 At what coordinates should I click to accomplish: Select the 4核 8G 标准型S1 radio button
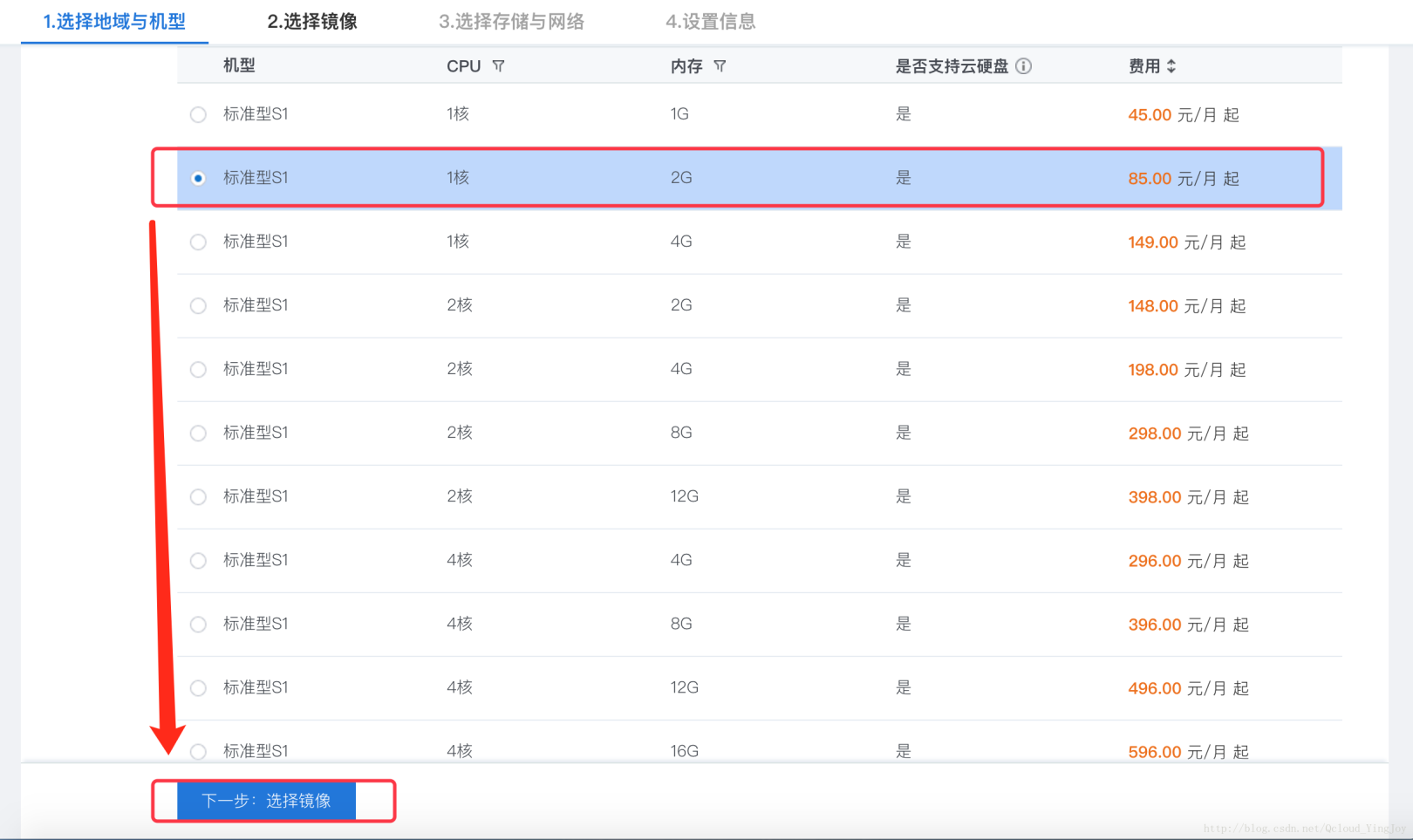pos(199,624)
